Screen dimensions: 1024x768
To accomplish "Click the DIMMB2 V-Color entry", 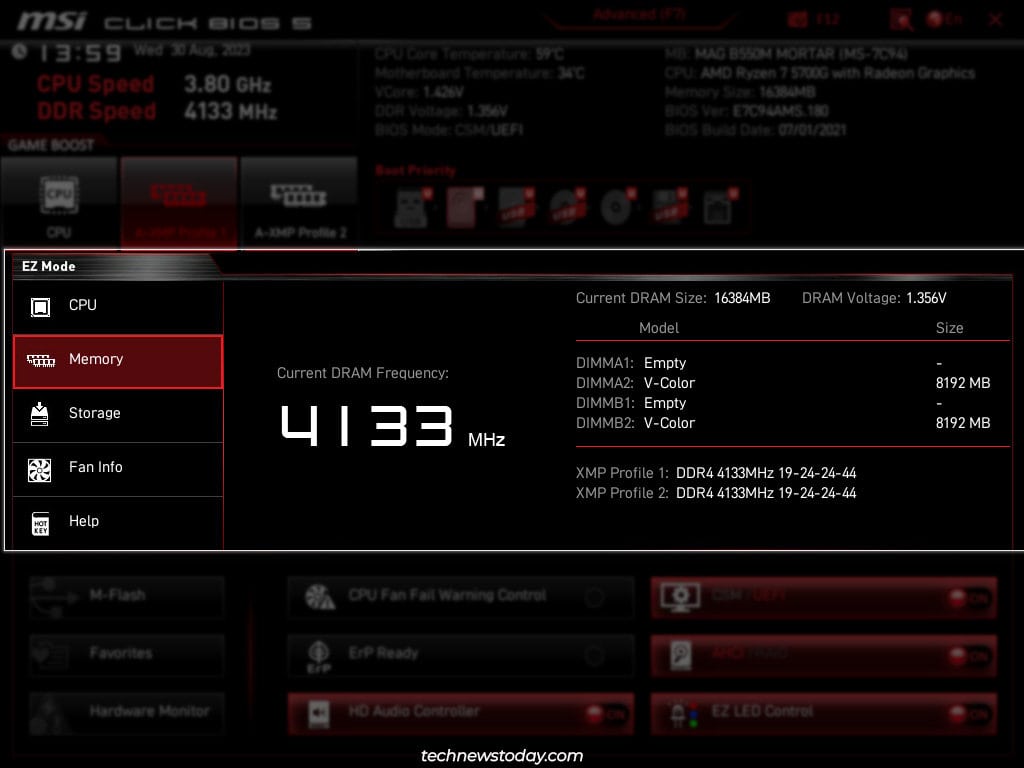I will click(669, 423).
